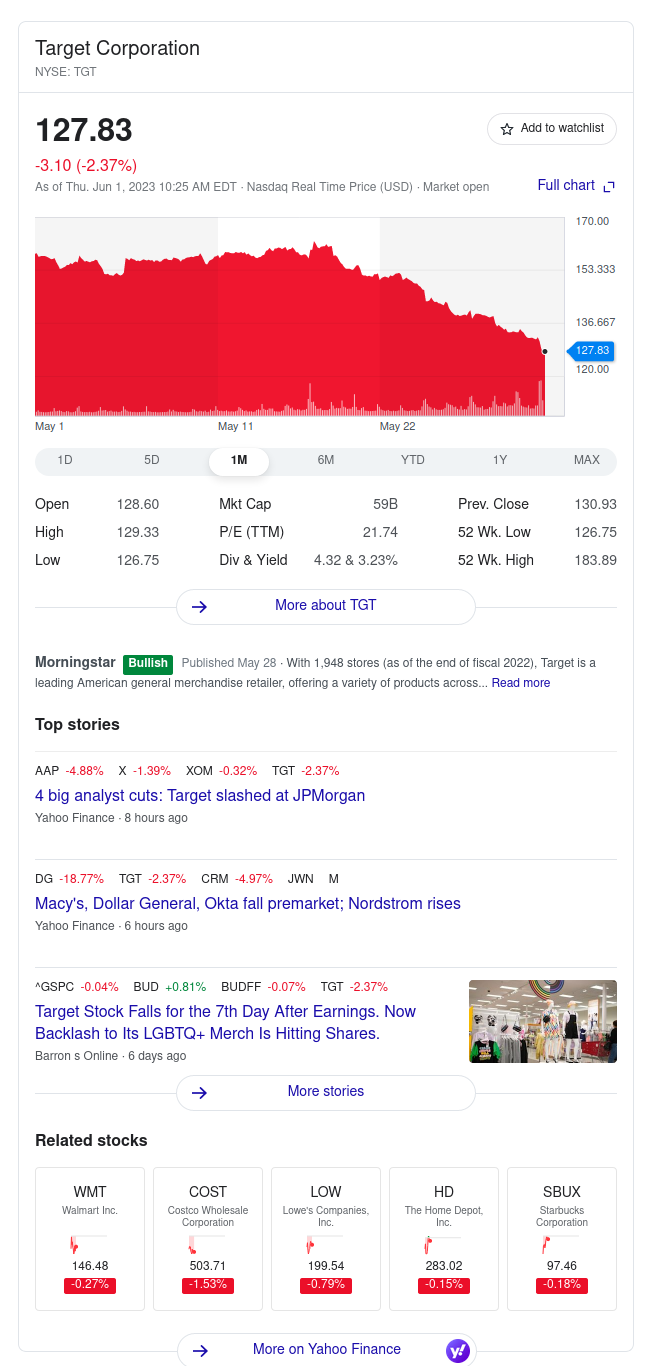Screen dimensions: 655x1366
Task: Click the More stories button
Action: [x=326, y=1093]
